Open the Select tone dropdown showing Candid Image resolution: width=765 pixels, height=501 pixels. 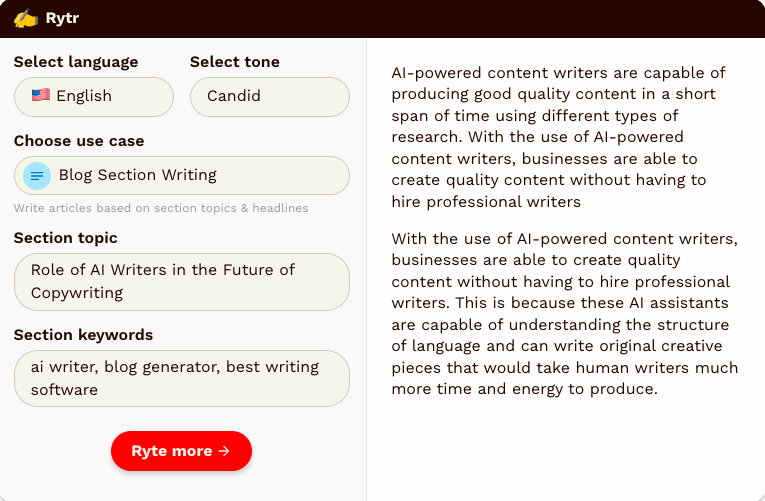tap(270, 97)
